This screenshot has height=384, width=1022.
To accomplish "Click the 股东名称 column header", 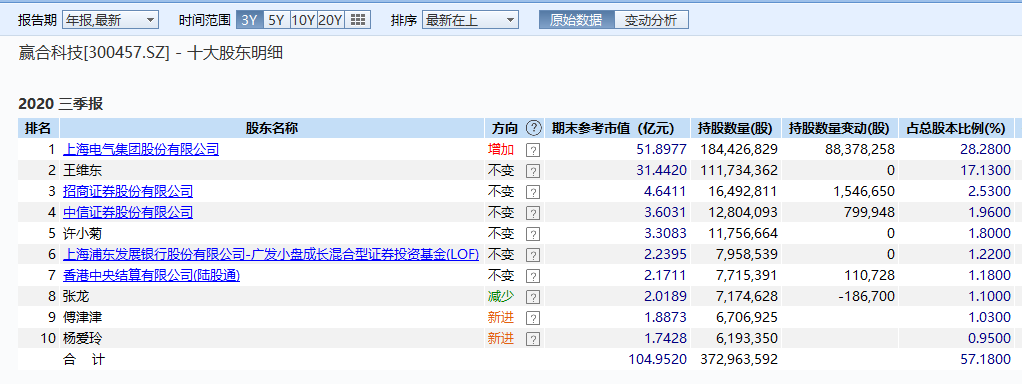I will click(x=271, y=128).
